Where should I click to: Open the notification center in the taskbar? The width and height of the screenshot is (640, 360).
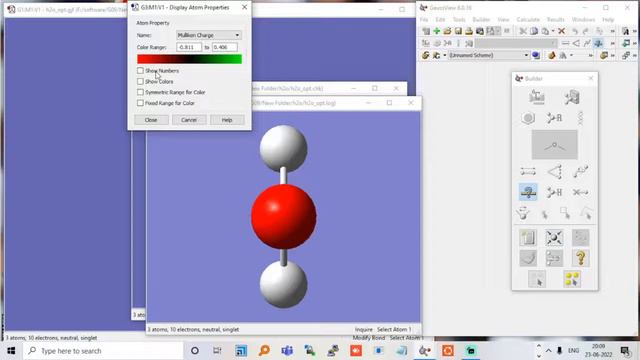[x=625, y=351]
